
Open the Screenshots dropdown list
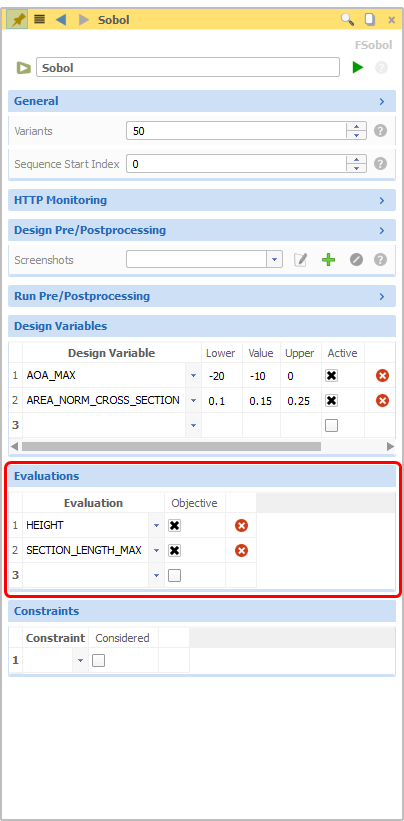[x=274, y=259]
